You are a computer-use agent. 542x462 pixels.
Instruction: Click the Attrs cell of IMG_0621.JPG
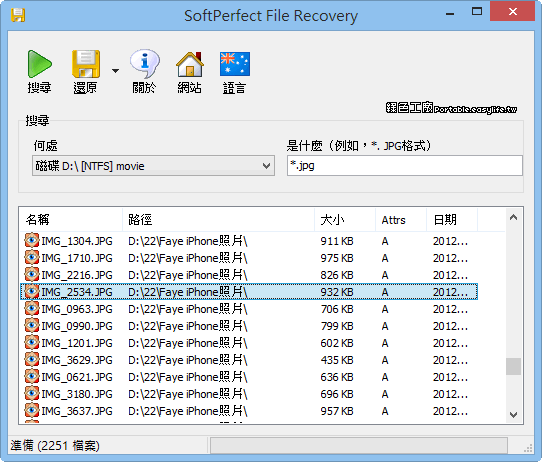(x=385, y=377)
